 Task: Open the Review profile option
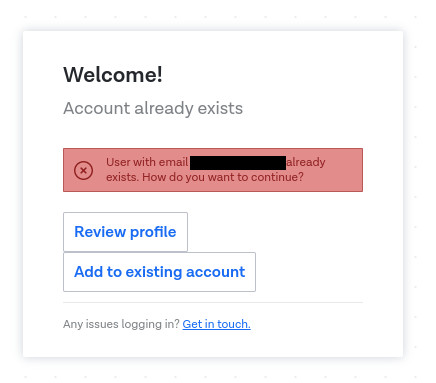(125, 232)
